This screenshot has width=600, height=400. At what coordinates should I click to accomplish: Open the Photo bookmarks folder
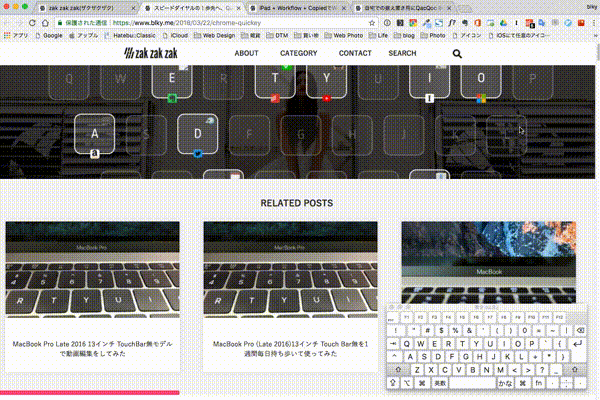[x=433, y=35]
